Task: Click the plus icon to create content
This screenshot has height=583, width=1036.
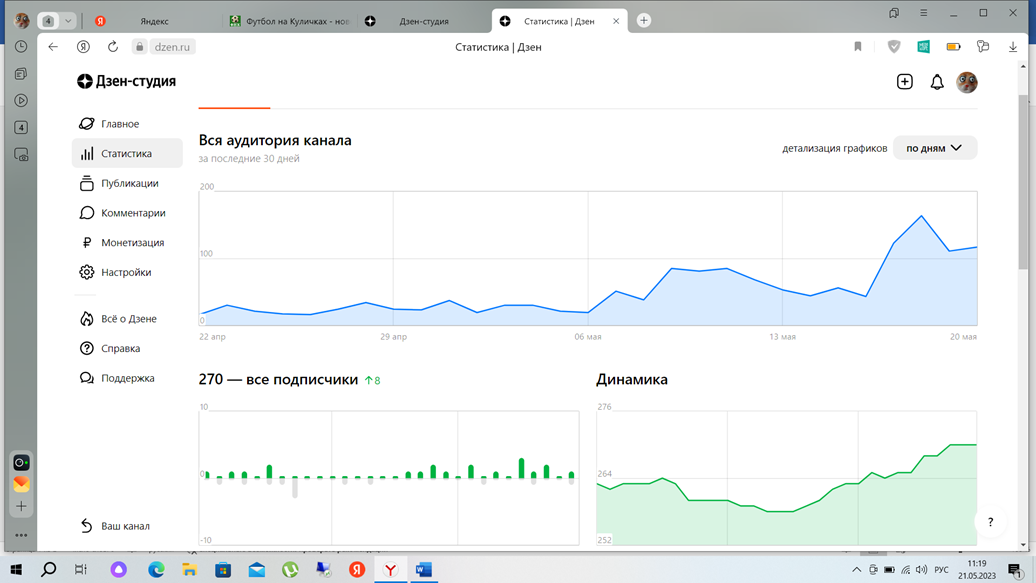Action: (905, 82)
